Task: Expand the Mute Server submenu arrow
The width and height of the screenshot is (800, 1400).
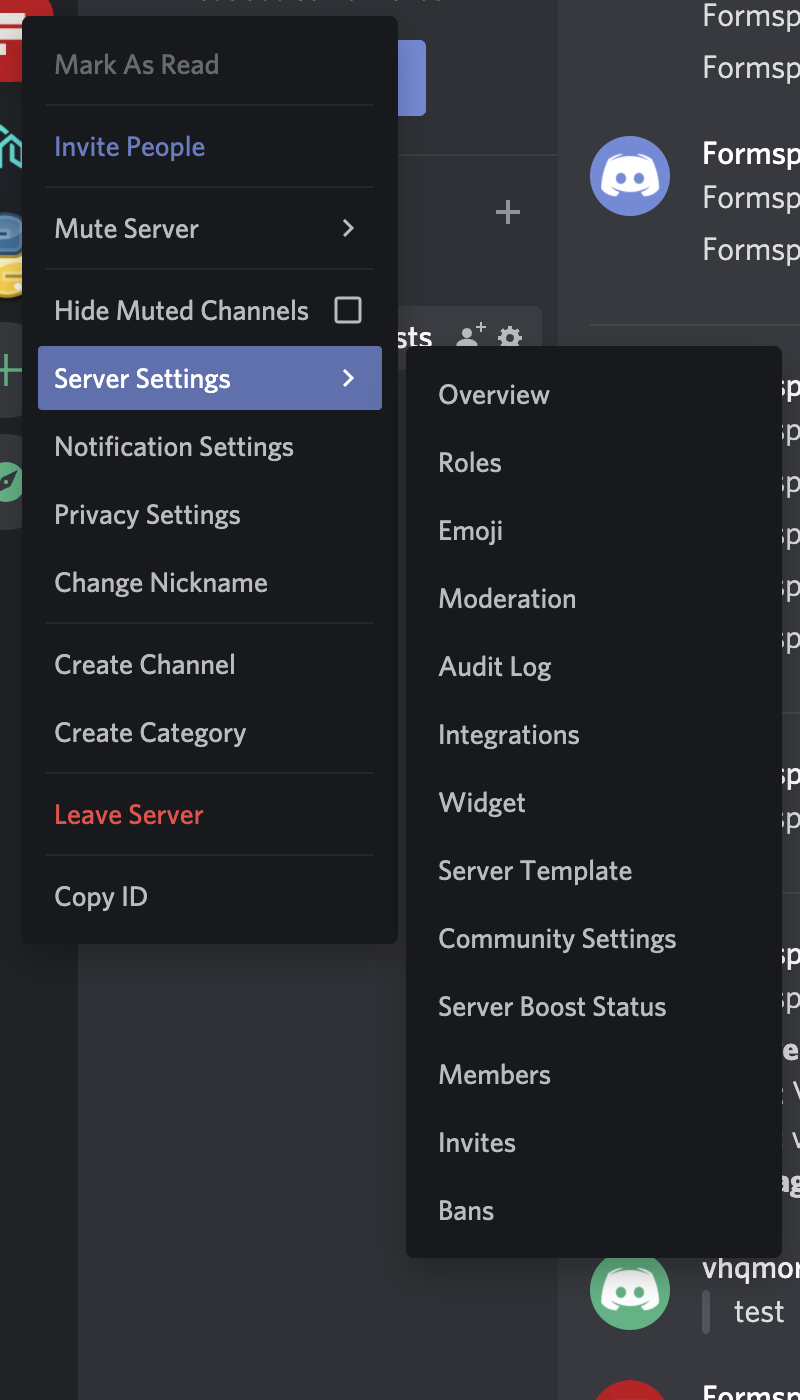Action: 348,229
